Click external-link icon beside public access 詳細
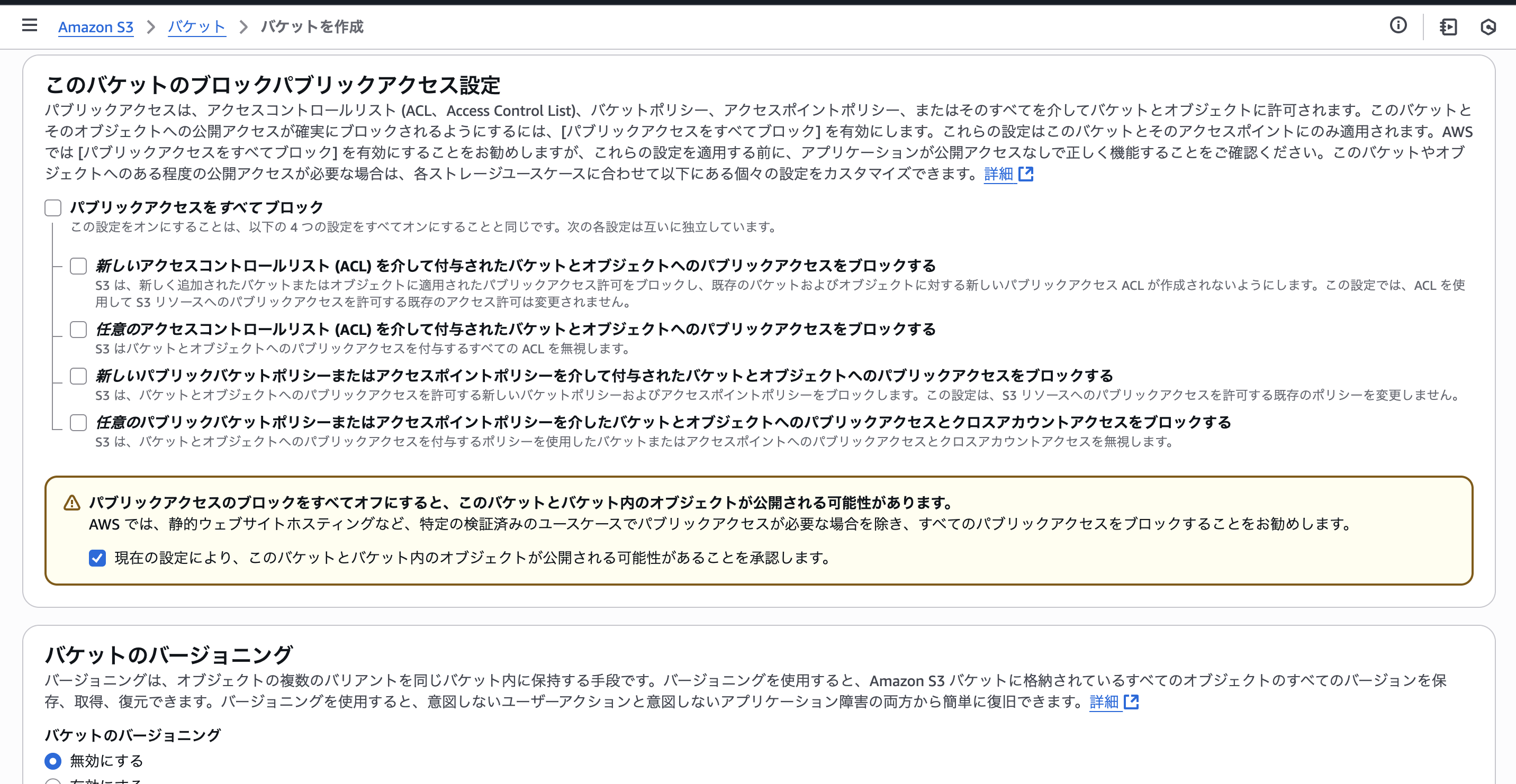Image resolution: width=1516 pixels, height=784 pixels. click(1026, 174)
